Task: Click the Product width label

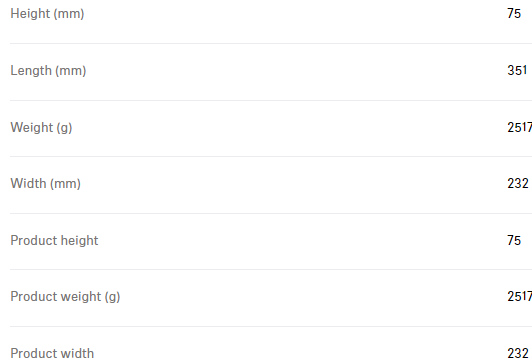Action: click(x=52, y=354)
